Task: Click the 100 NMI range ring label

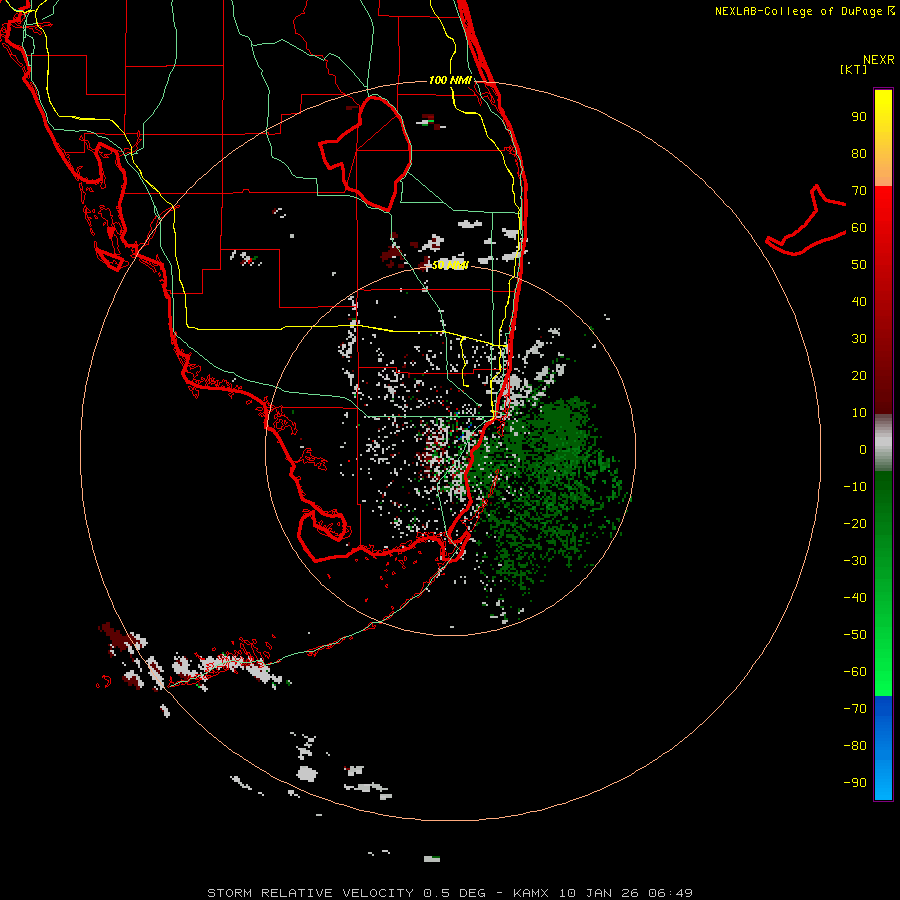Action: coord(450,80)
